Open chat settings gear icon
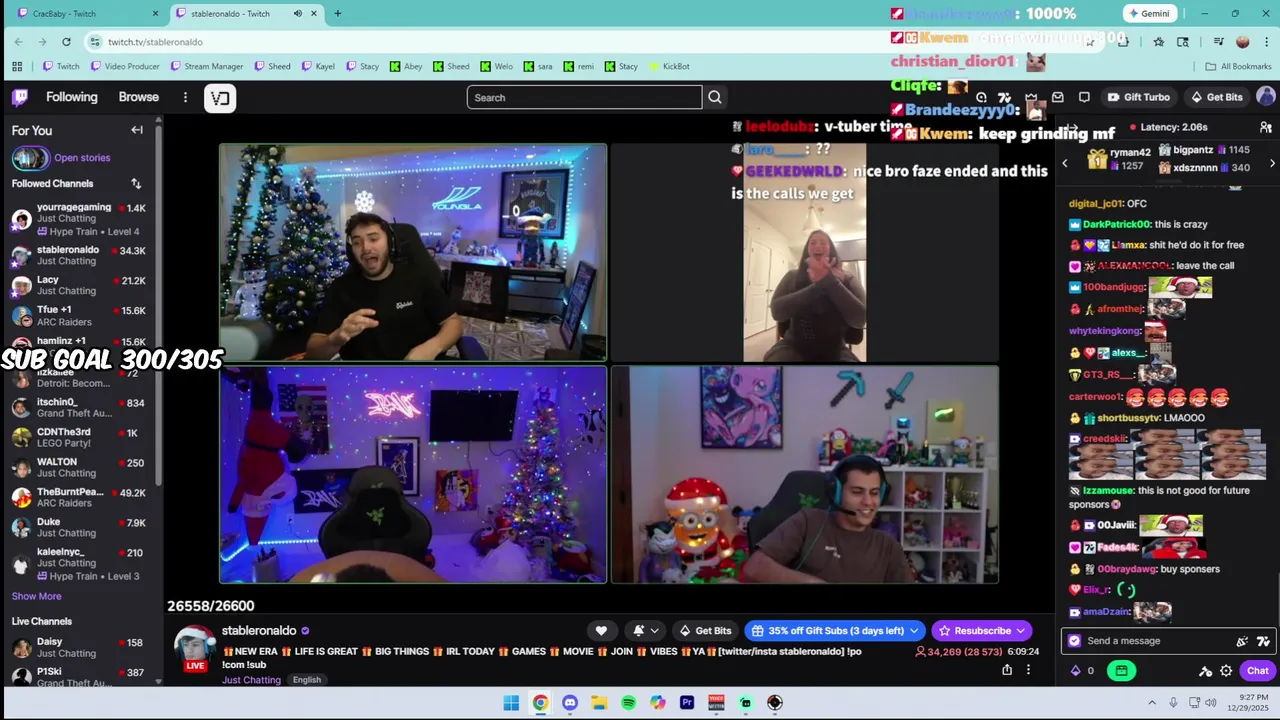1280x720 pixels. click(1226, 671)
